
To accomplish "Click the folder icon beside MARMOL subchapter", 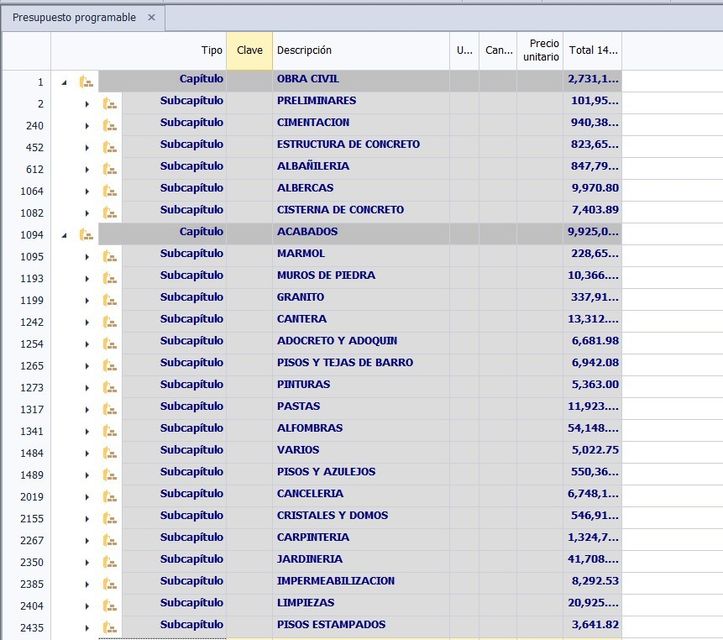I will click(x=109, y=256).
